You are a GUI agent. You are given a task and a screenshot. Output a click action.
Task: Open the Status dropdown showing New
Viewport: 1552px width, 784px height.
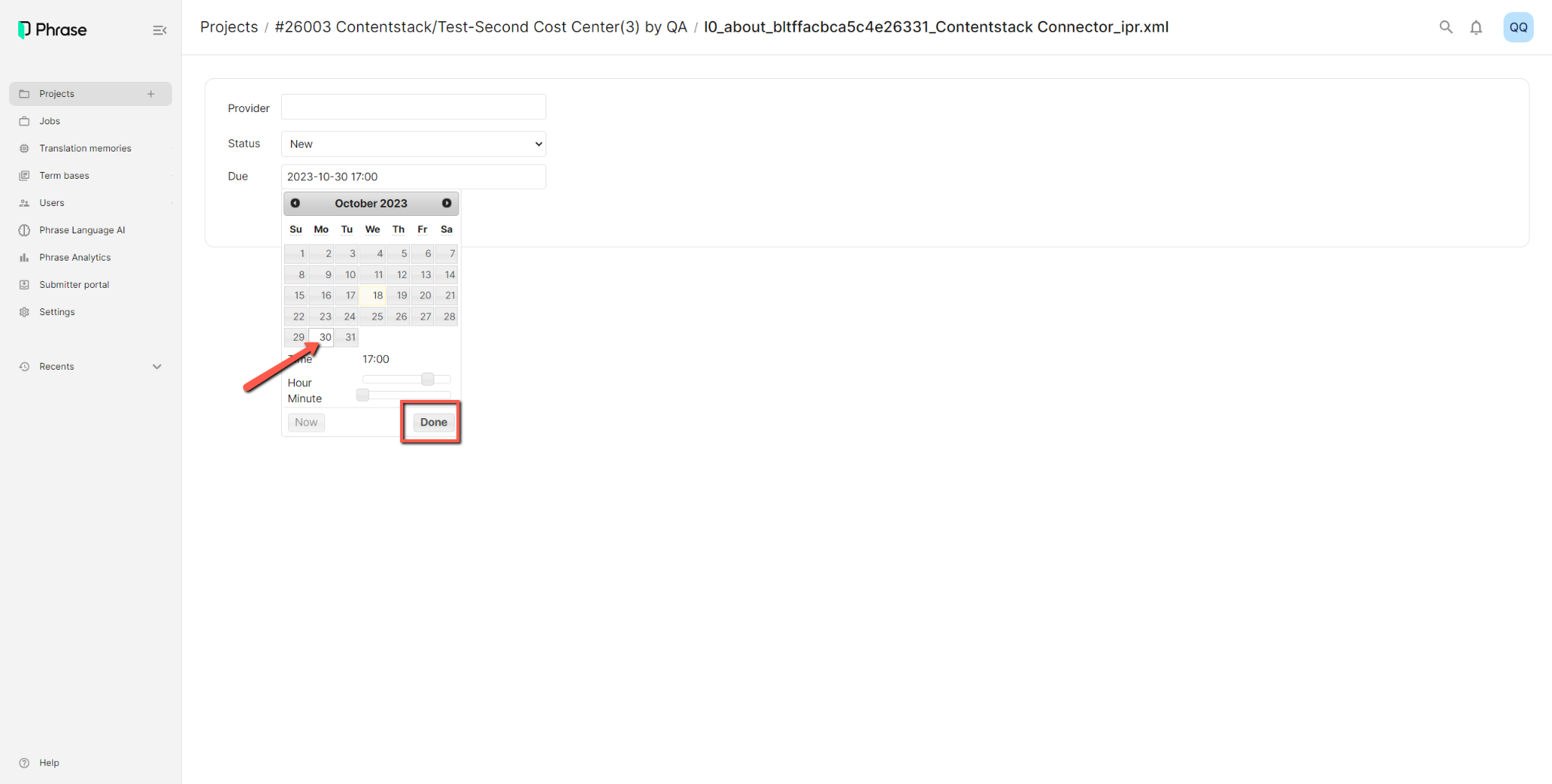pos(414,144)
